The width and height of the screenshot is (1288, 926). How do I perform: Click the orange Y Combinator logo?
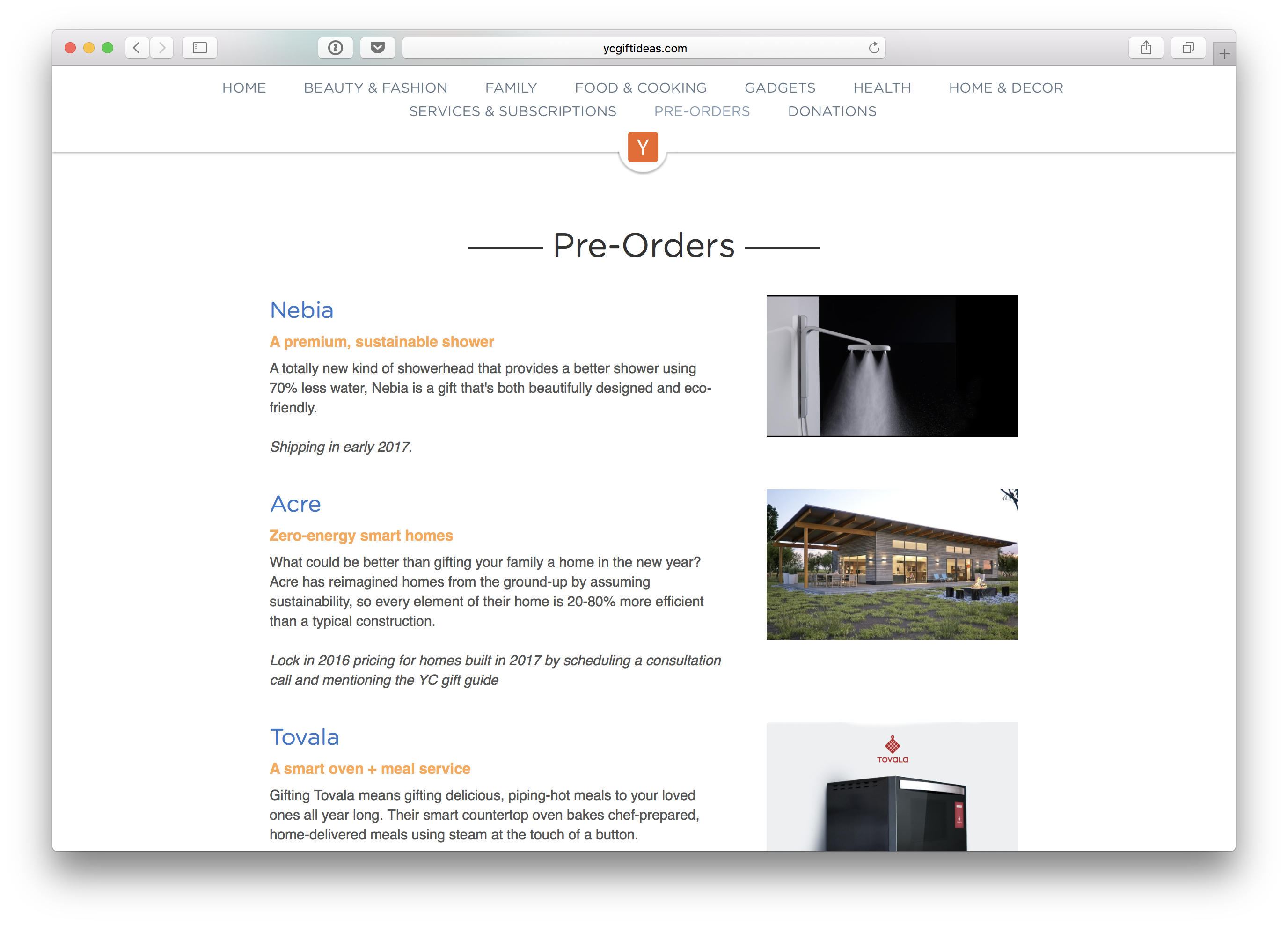pos(643,147)
